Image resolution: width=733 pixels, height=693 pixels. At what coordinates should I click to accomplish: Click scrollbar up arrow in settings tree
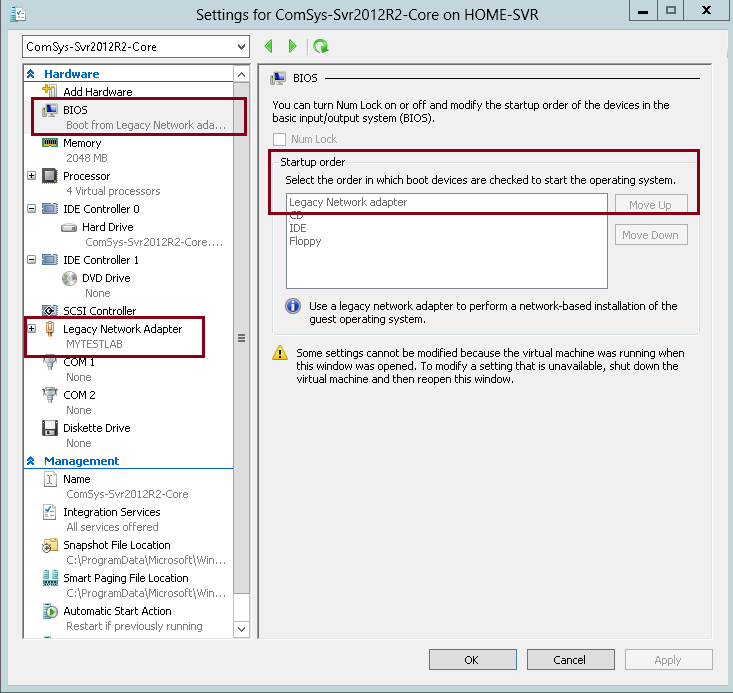point(241,74)
